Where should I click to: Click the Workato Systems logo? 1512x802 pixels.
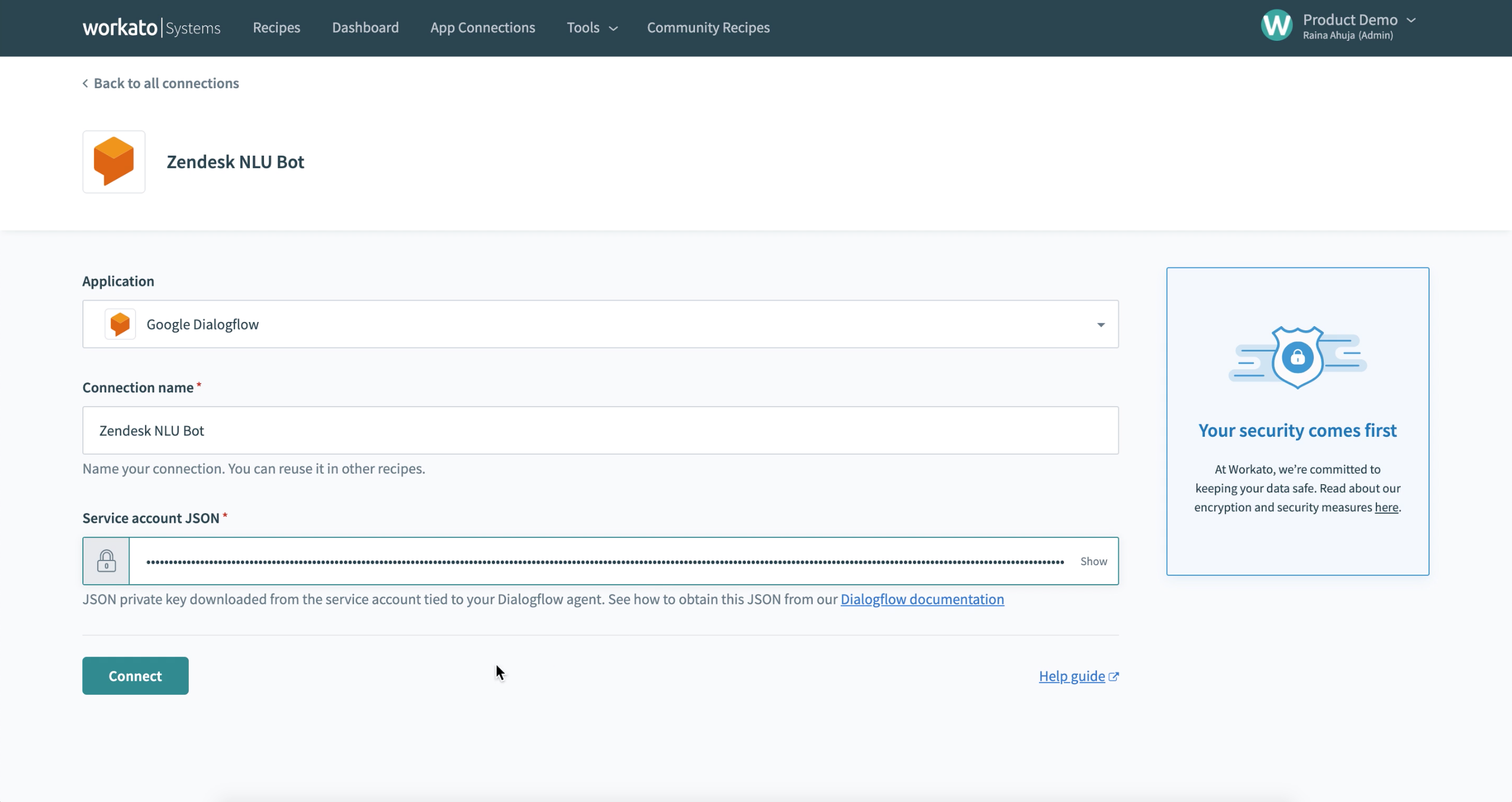click(x=152, y=27)
